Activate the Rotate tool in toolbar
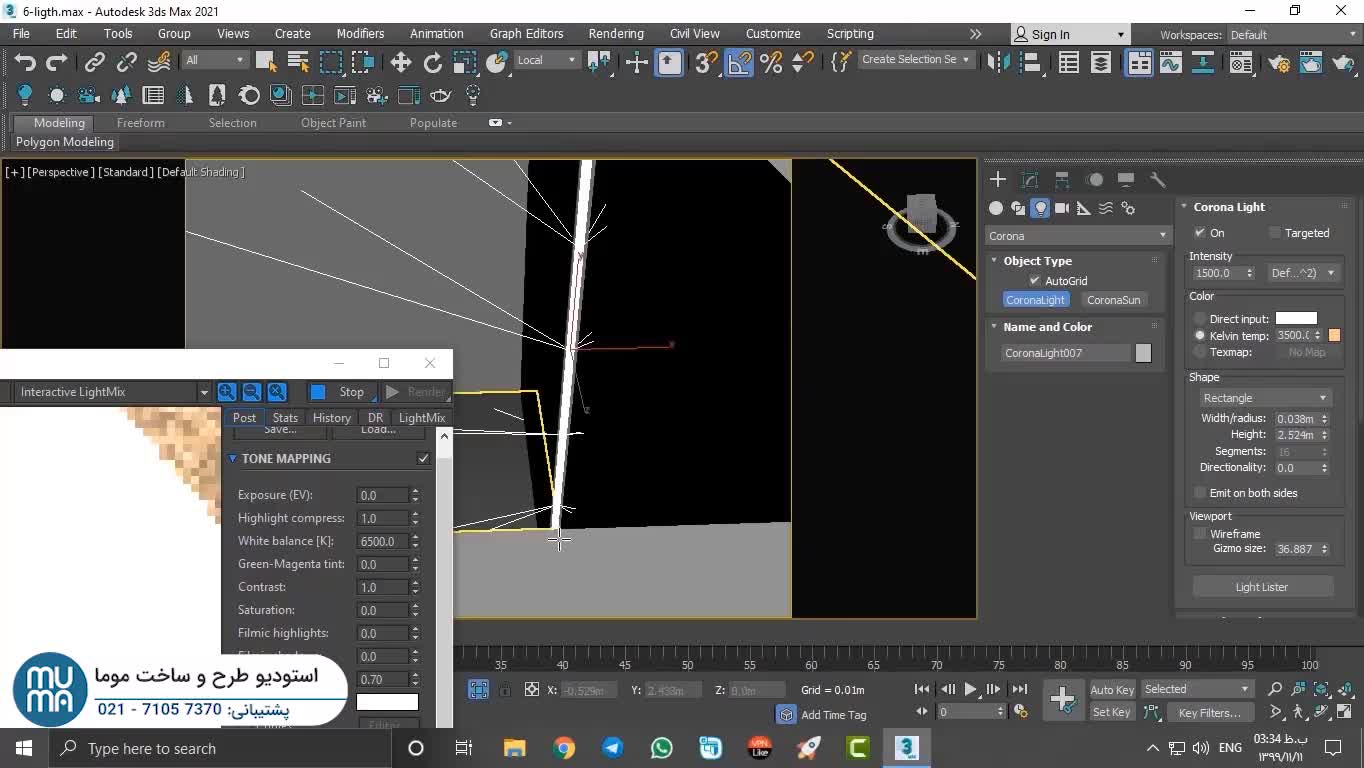The image size is (1364, 768). [433, 63]
